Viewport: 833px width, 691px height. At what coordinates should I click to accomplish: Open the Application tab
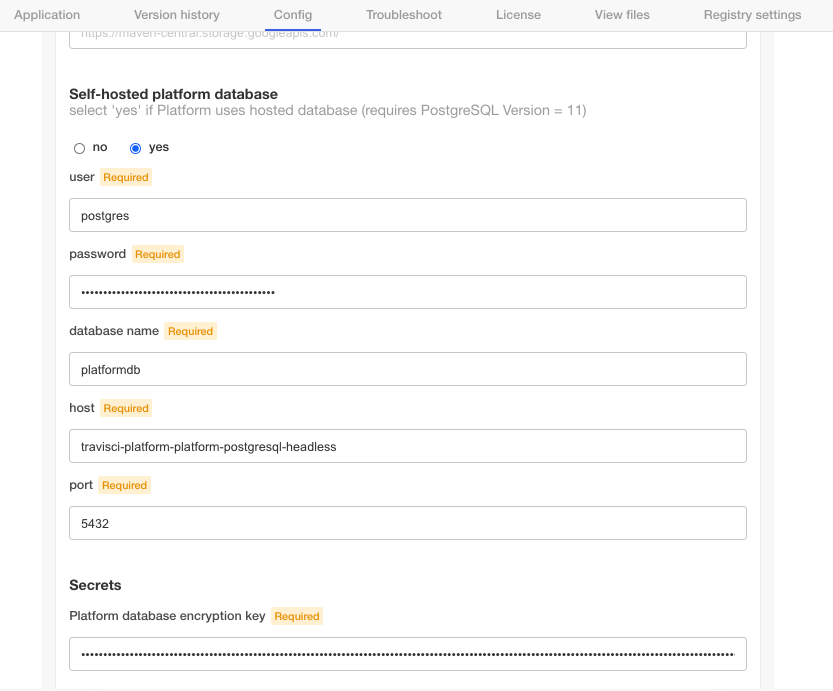pos(47,15)
